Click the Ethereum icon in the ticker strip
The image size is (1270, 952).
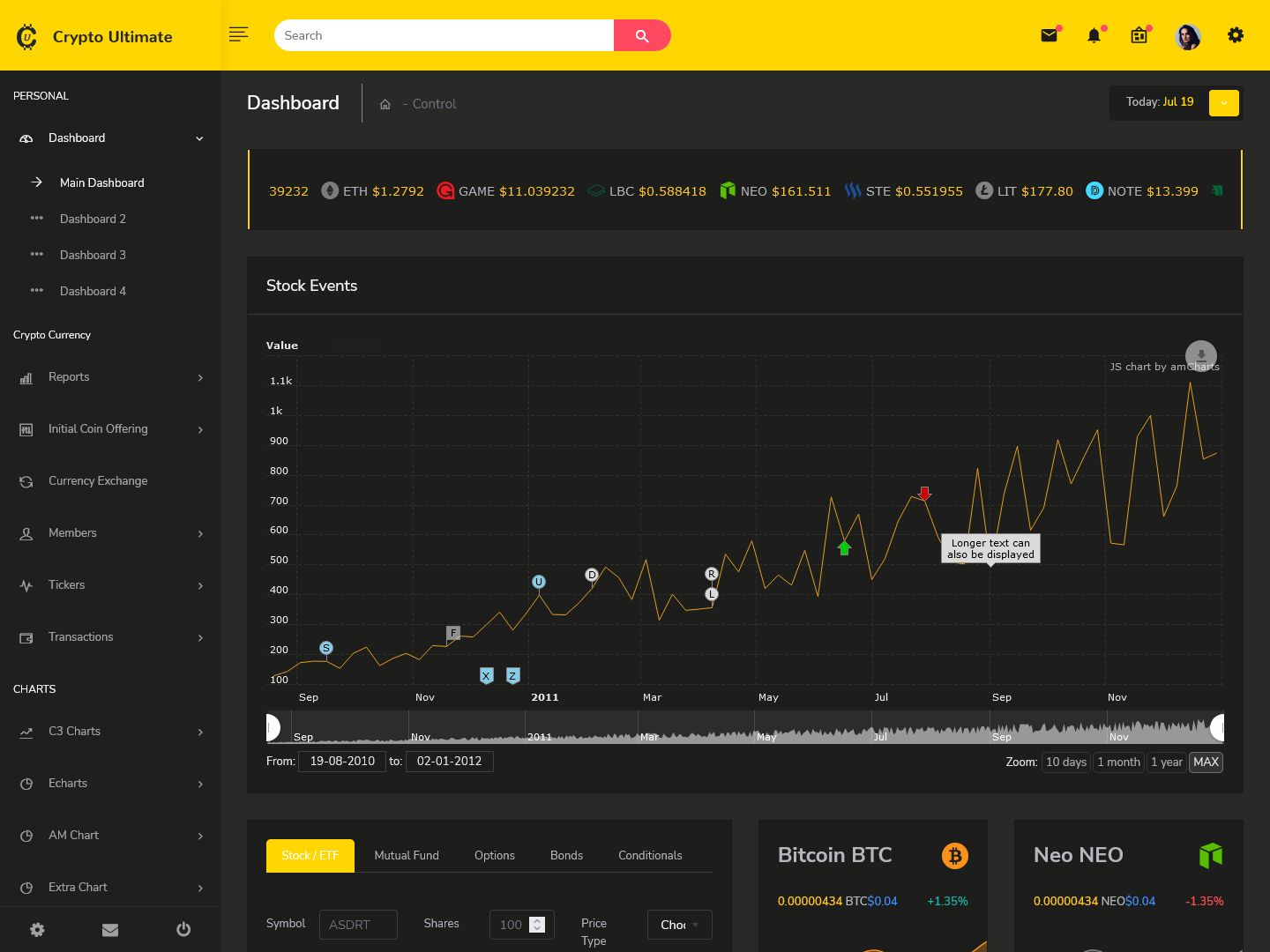tap(330, 190)
